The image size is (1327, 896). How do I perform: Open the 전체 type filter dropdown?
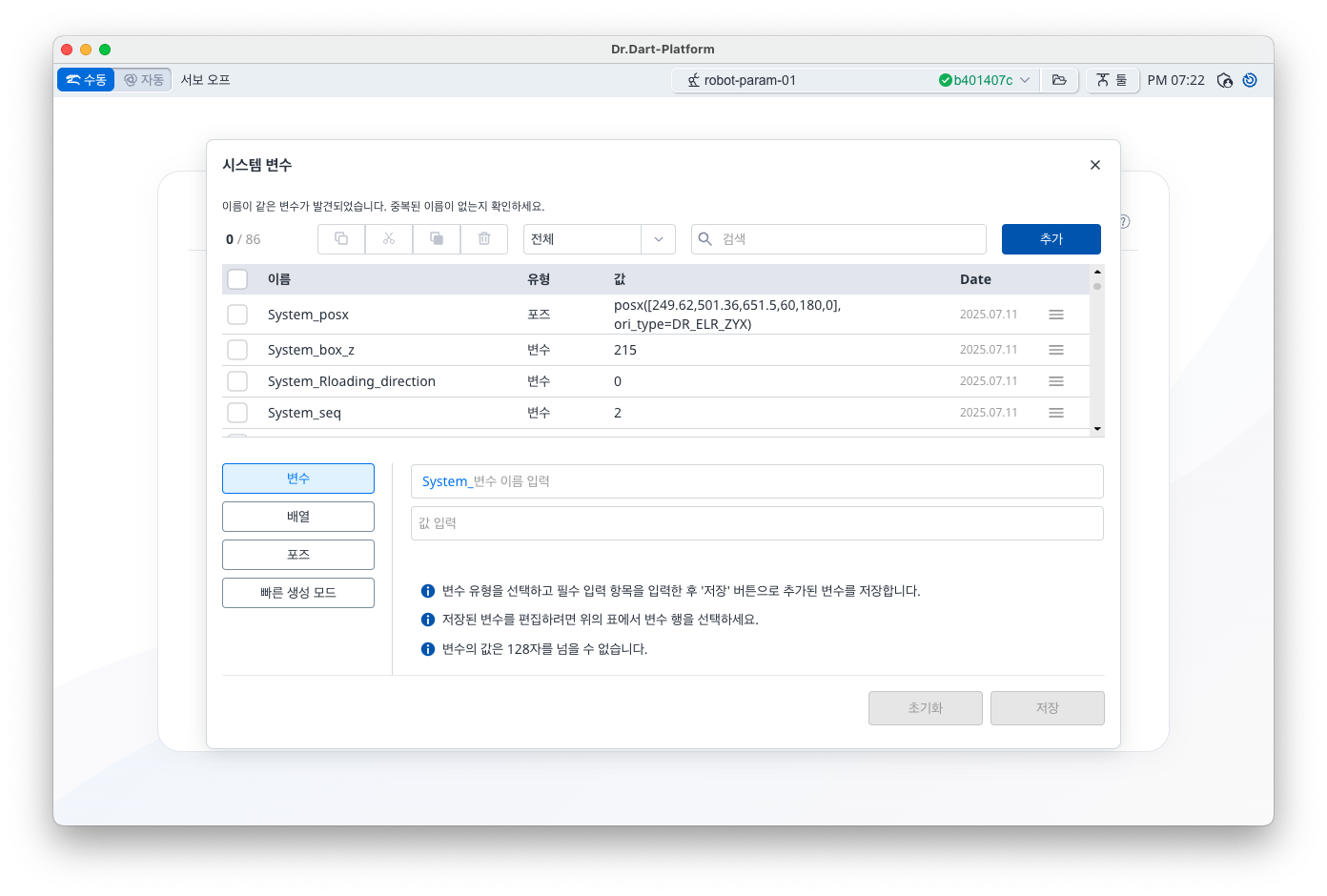(x=599, y=239)
